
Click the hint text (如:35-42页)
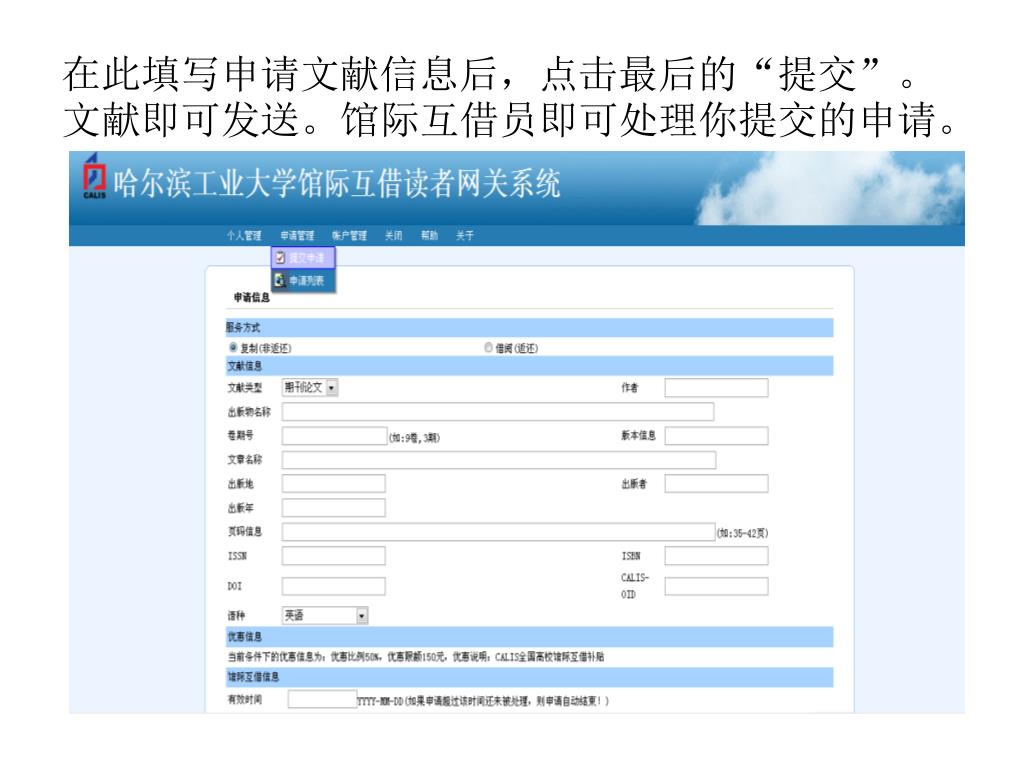point(743,534)
